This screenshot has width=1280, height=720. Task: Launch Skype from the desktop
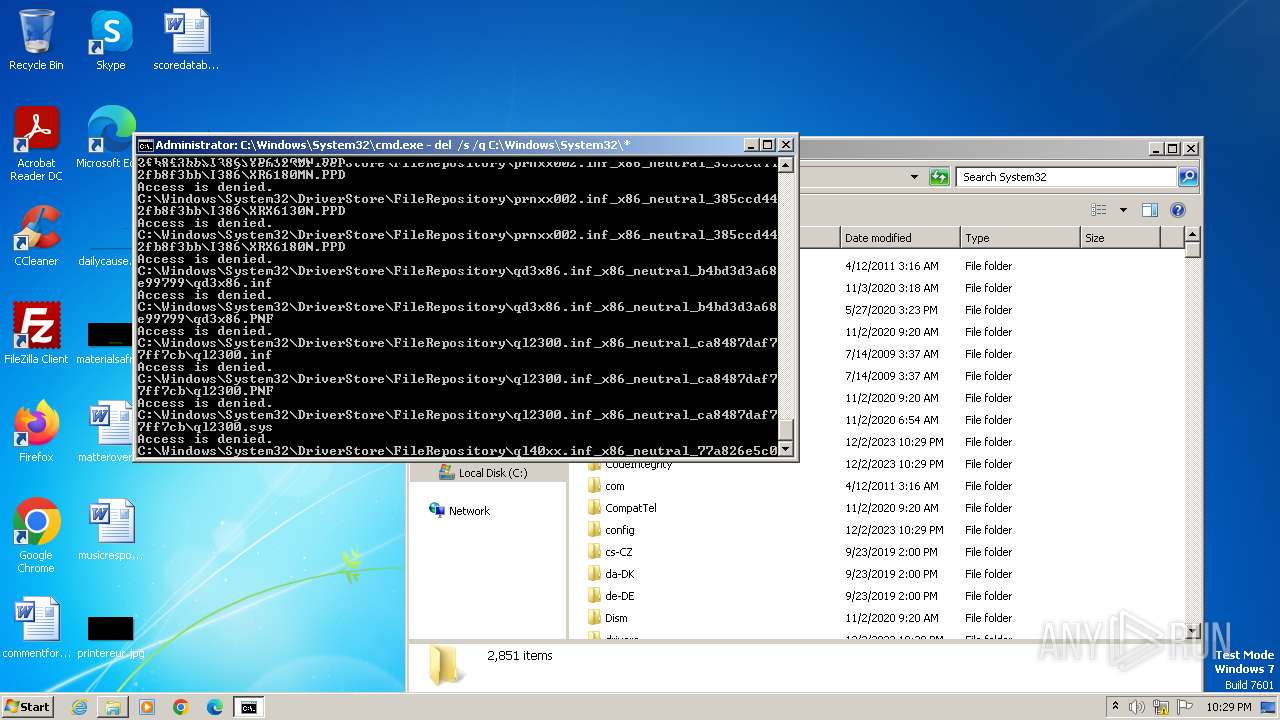pos(110,40)
